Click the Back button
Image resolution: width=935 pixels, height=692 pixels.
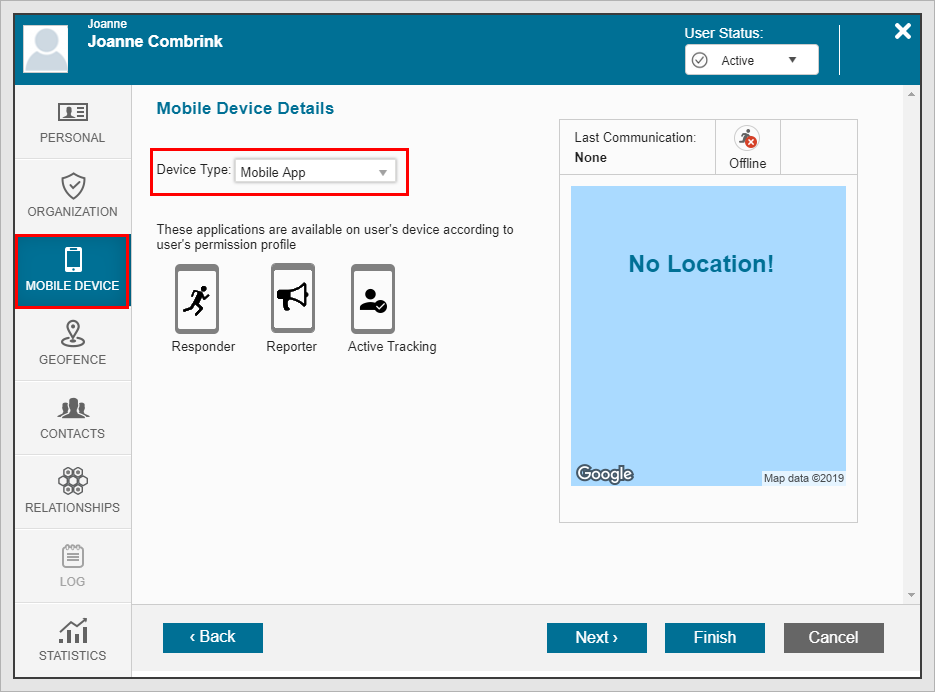pos(213,637)
